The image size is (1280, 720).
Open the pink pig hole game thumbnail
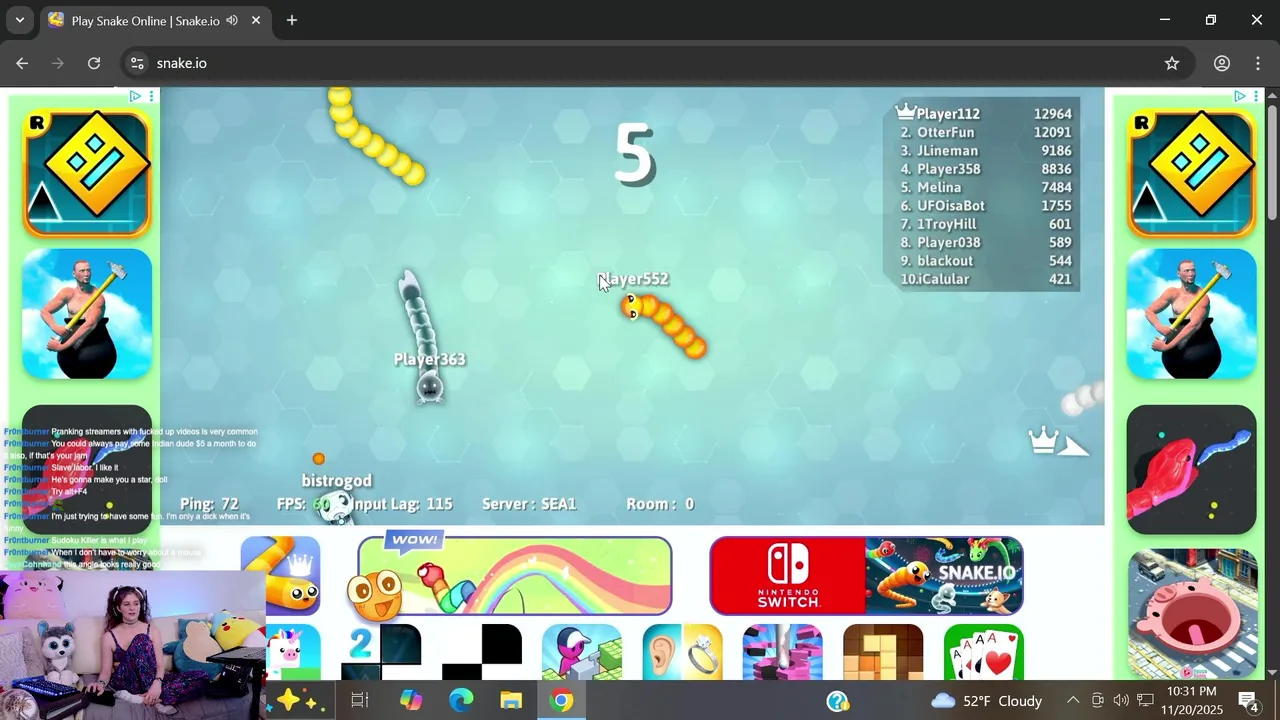tap(1192, 615)
